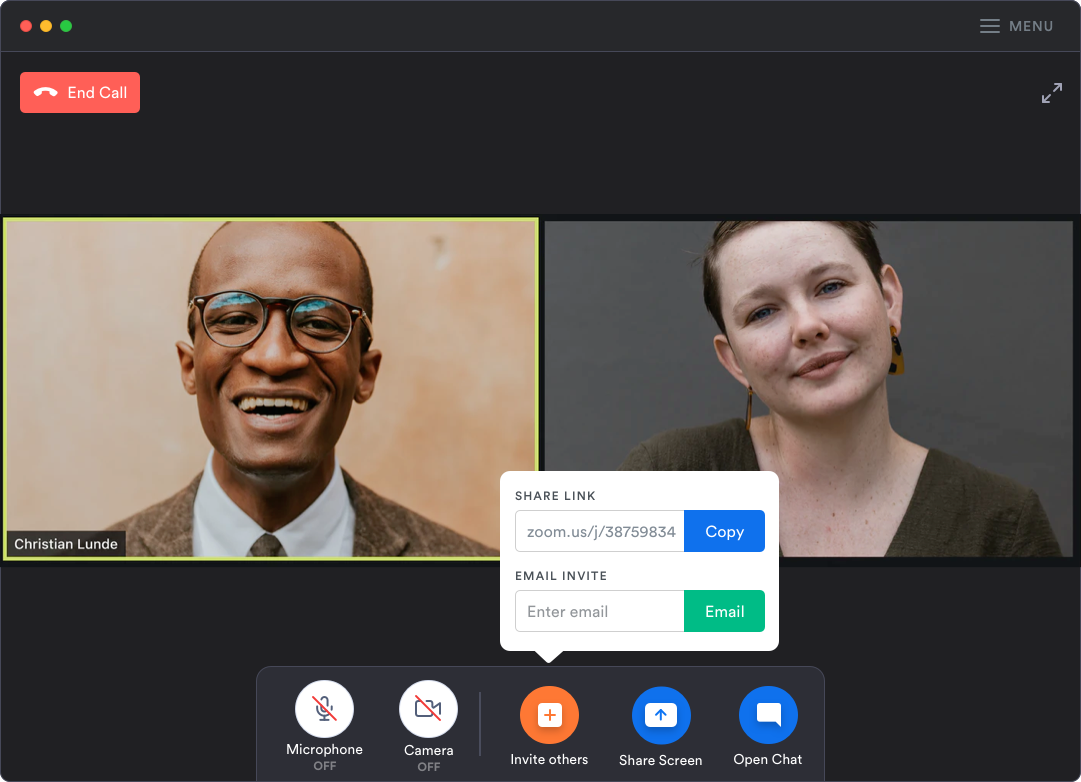This screenshot has width=1081, height=782.
Task: Click the Invite others icon
Action: tap(549, 715)
